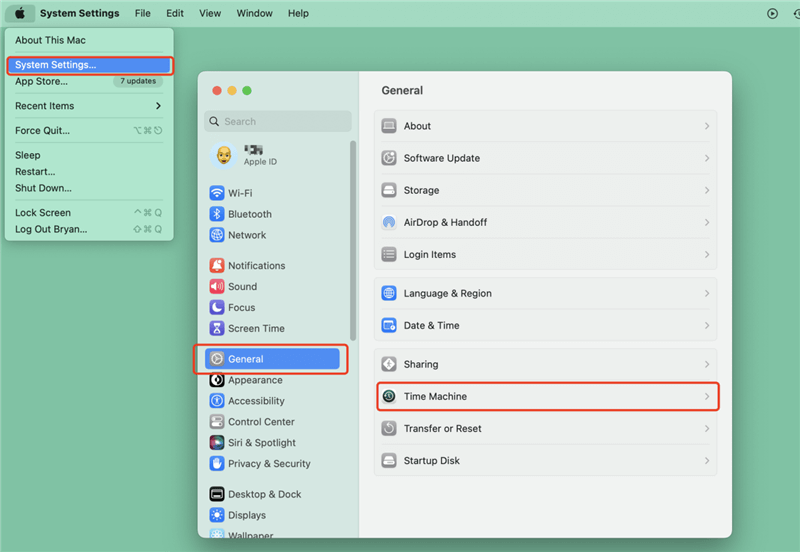Open Software Update via its chevron
The height and width of the screenshot is (552, 800).
707,158
